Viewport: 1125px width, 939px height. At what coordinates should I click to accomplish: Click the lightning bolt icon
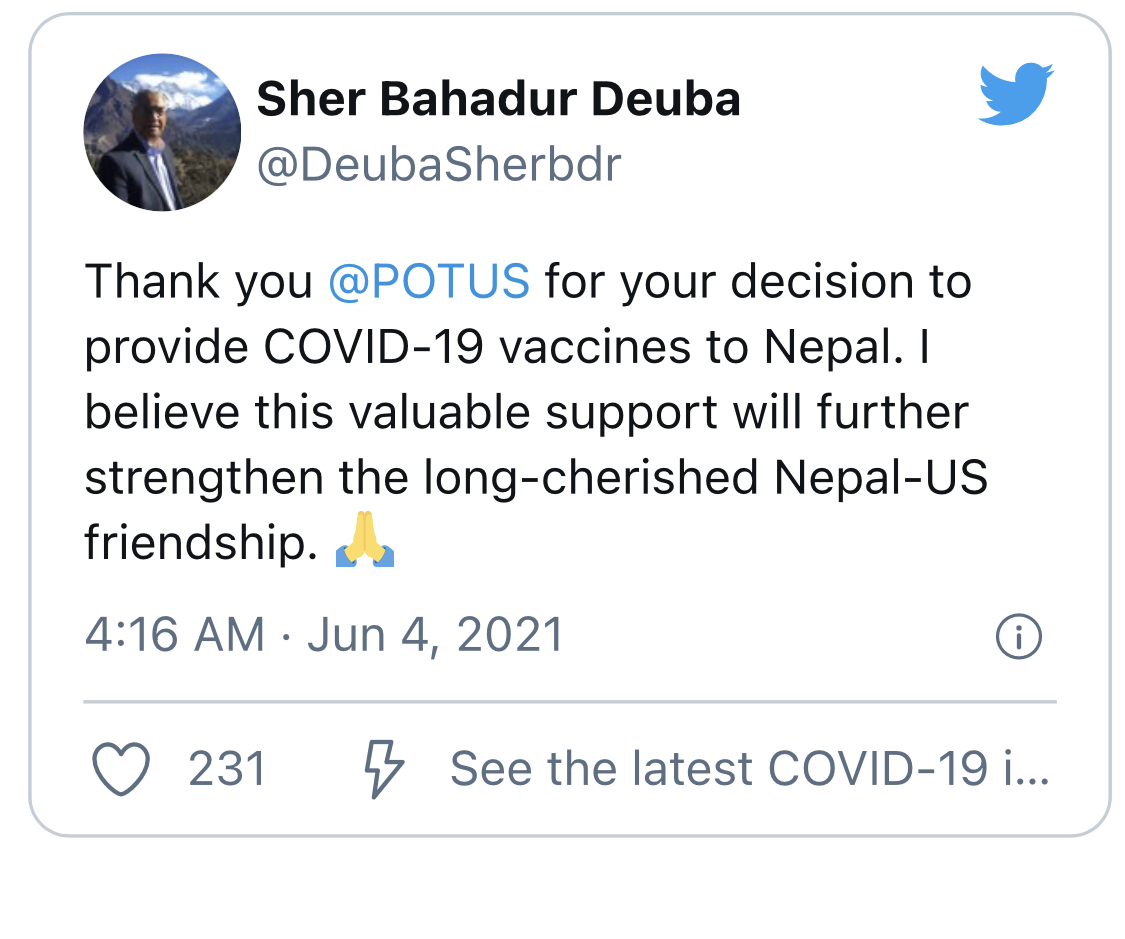[x=384, y=769]
